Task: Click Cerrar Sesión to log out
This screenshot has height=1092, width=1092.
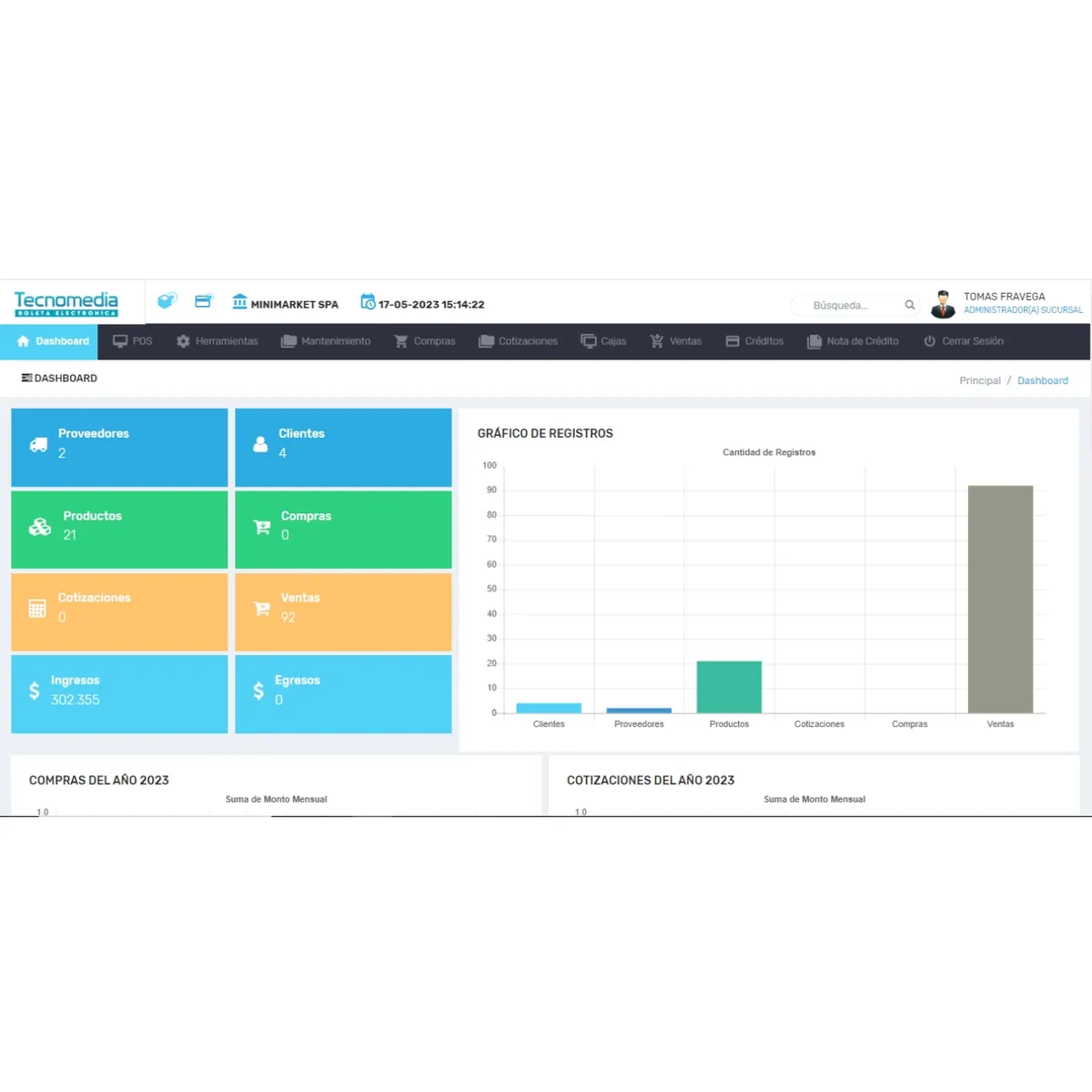Action: (963, 341)
